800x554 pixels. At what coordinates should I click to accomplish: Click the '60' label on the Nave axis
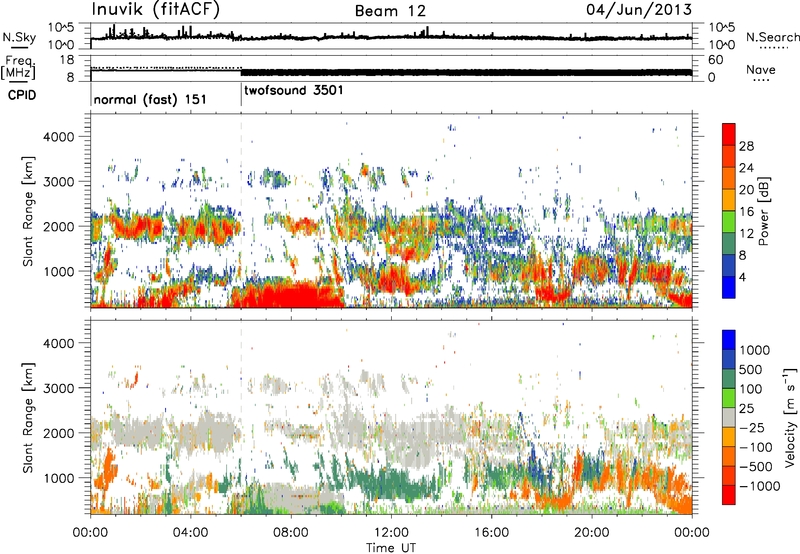tap(715, 60)
